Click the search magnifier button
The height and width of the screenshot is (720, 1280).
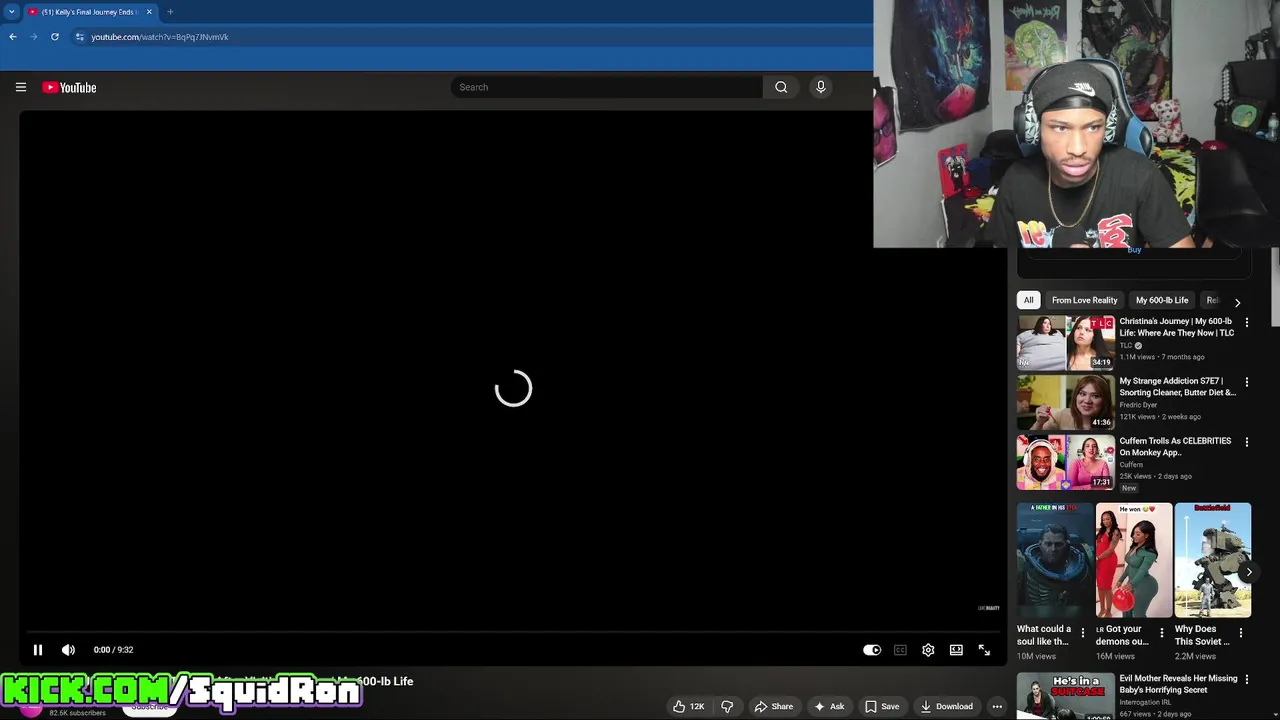point(781,87)
